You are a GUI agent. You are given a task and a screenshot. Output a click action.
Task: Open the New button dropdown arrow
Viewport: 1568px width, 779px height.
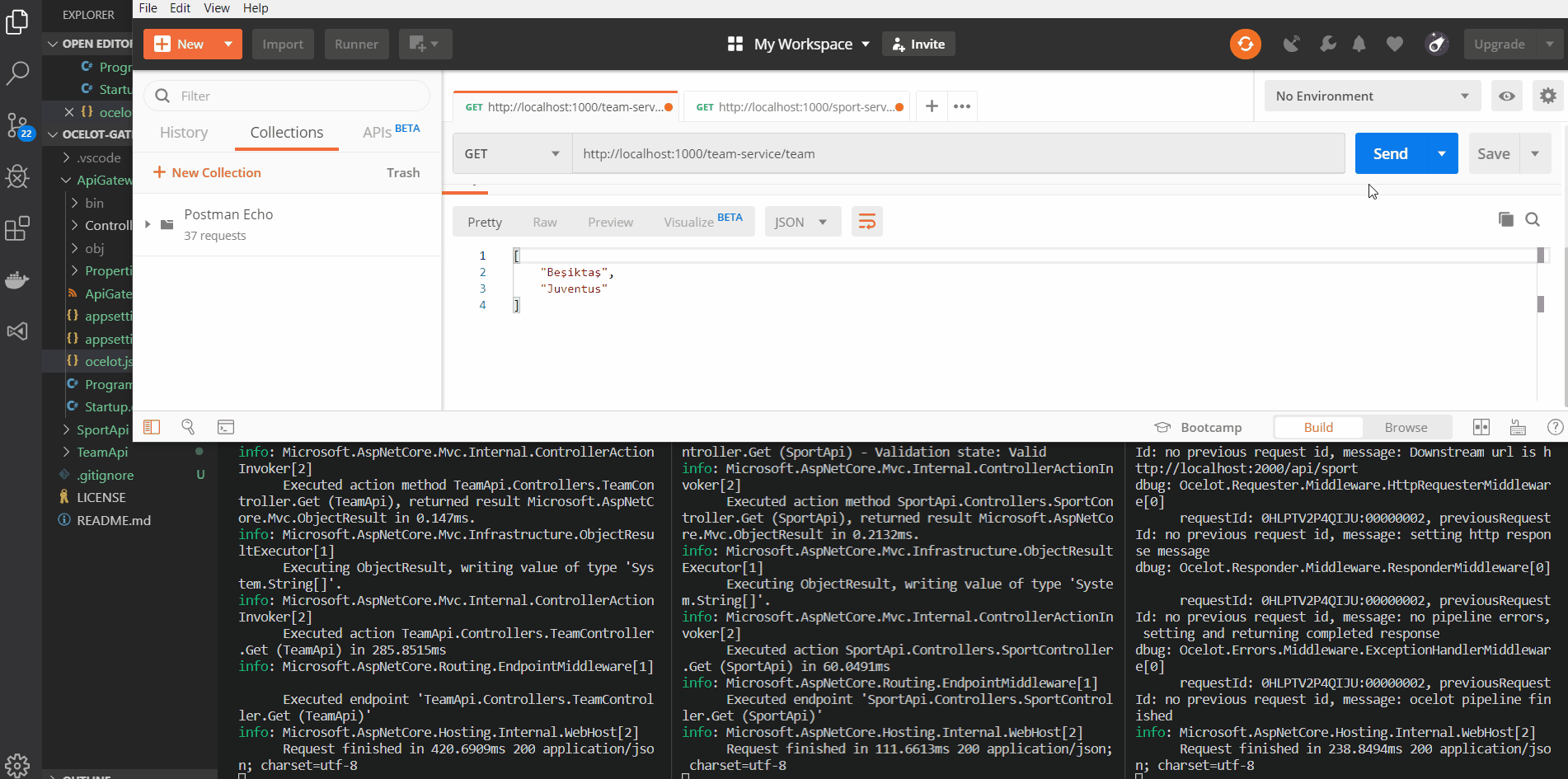228,44
